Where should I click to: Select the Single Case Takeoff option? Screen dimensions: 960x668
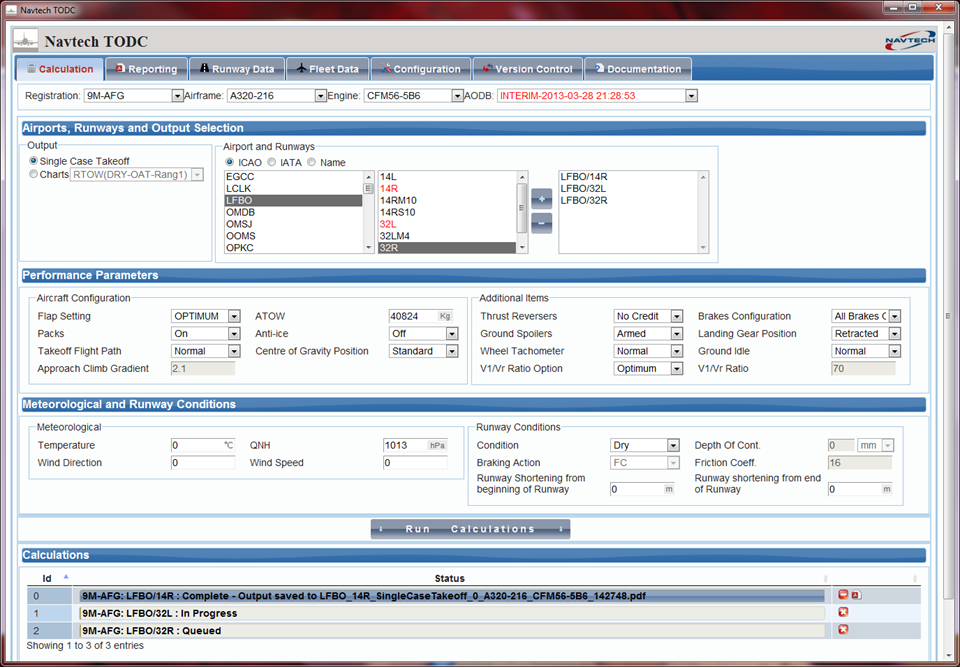pos(34,161)
